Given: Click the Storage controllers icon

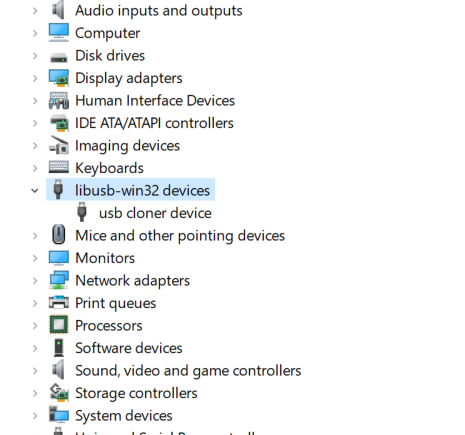Looking at the screenshot, I should (59, 393).
